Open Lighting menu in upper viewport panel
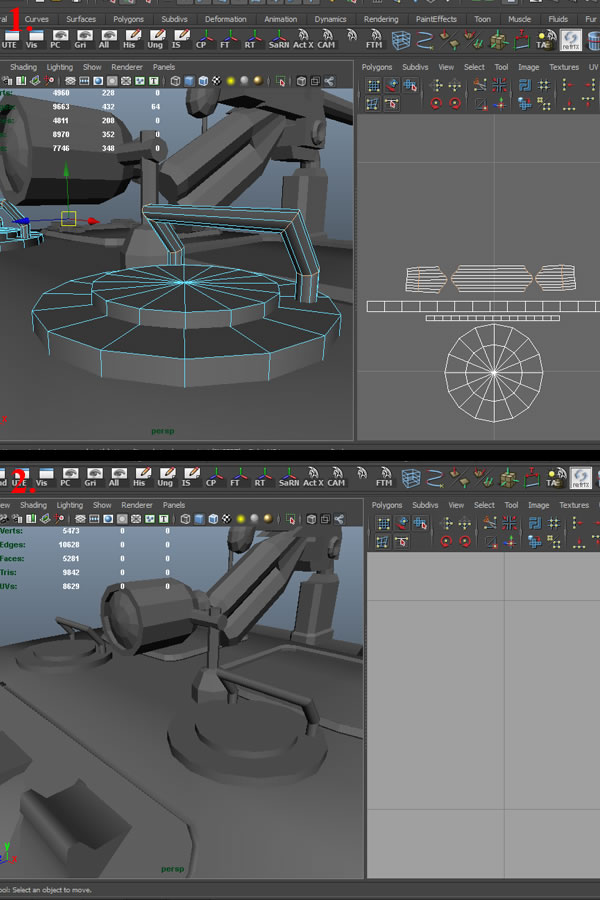This screenshot has height=900, width=600. click(x=60, y=67)
